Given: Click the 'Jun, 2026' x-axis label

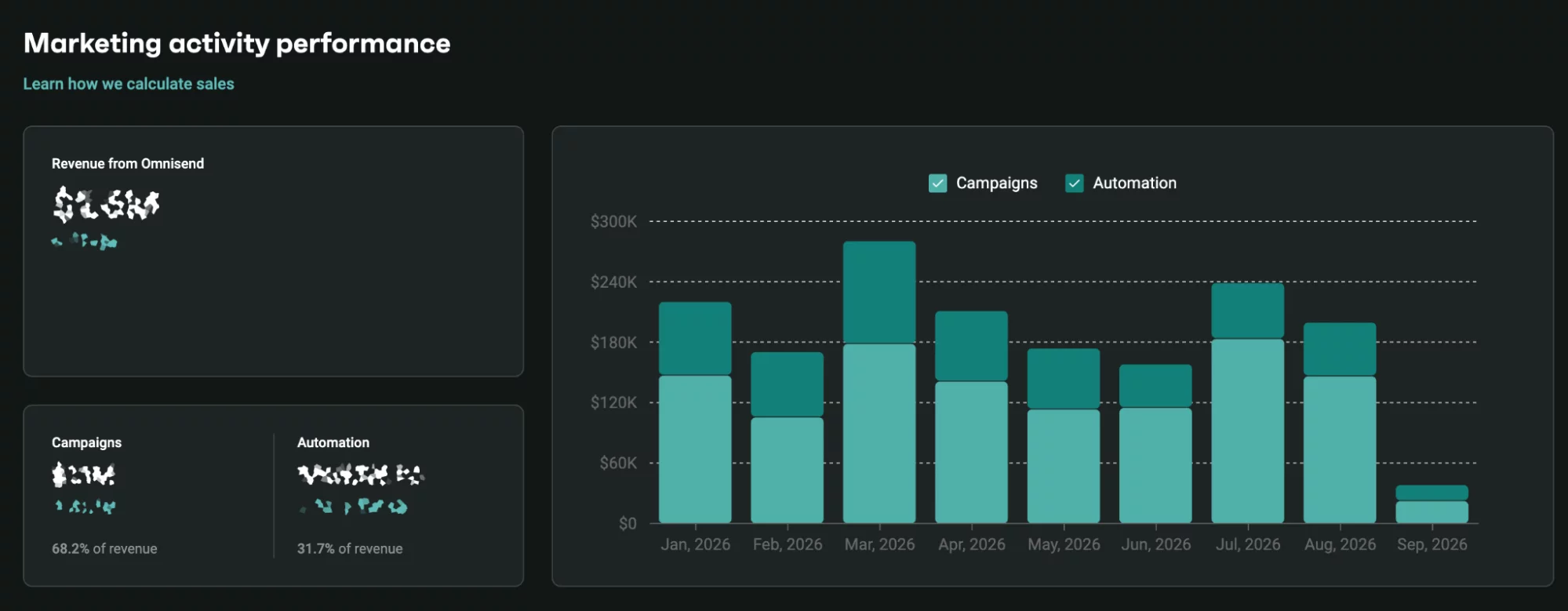Looking at the screenshot, I should [x=1155, y=544].
